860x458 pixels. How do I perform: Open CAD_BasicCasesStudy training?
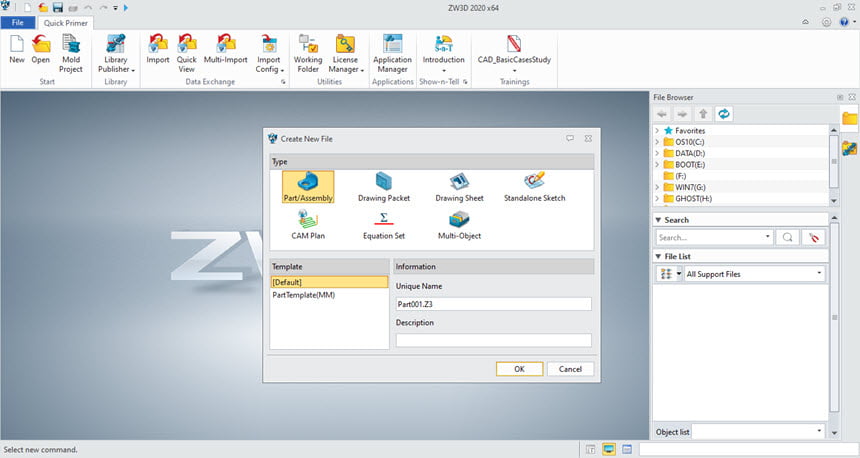(514, 54)
